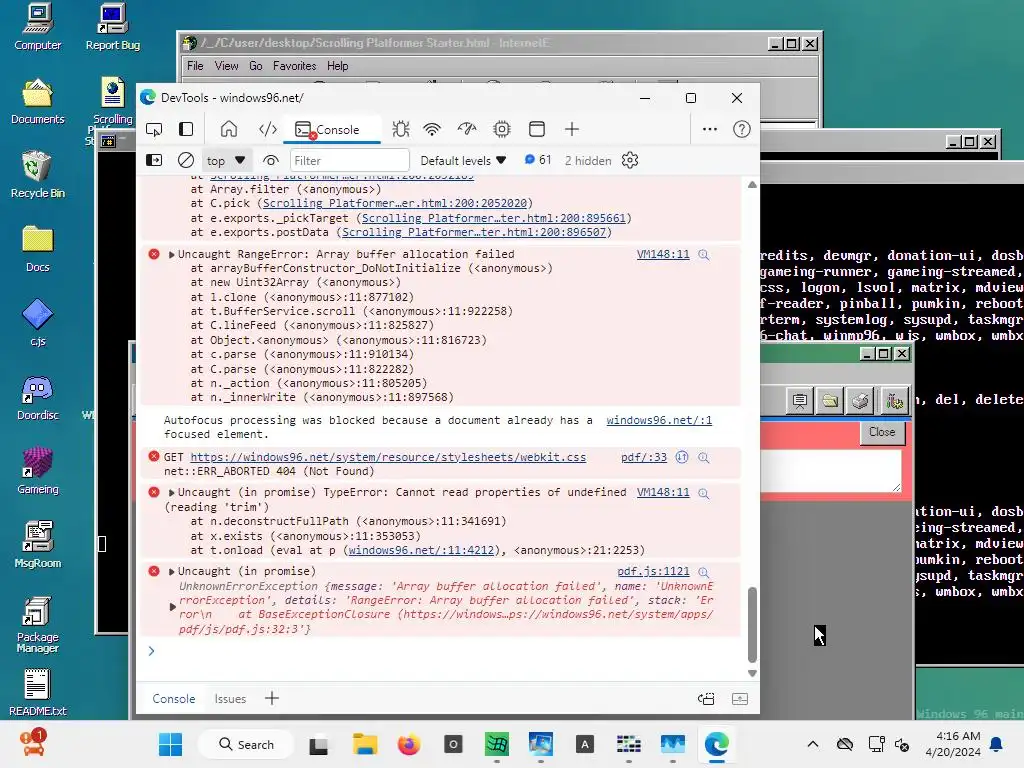1024x768 pixels.
Task: Expand the UnknownErrorException object
Action: click(172, 607)
